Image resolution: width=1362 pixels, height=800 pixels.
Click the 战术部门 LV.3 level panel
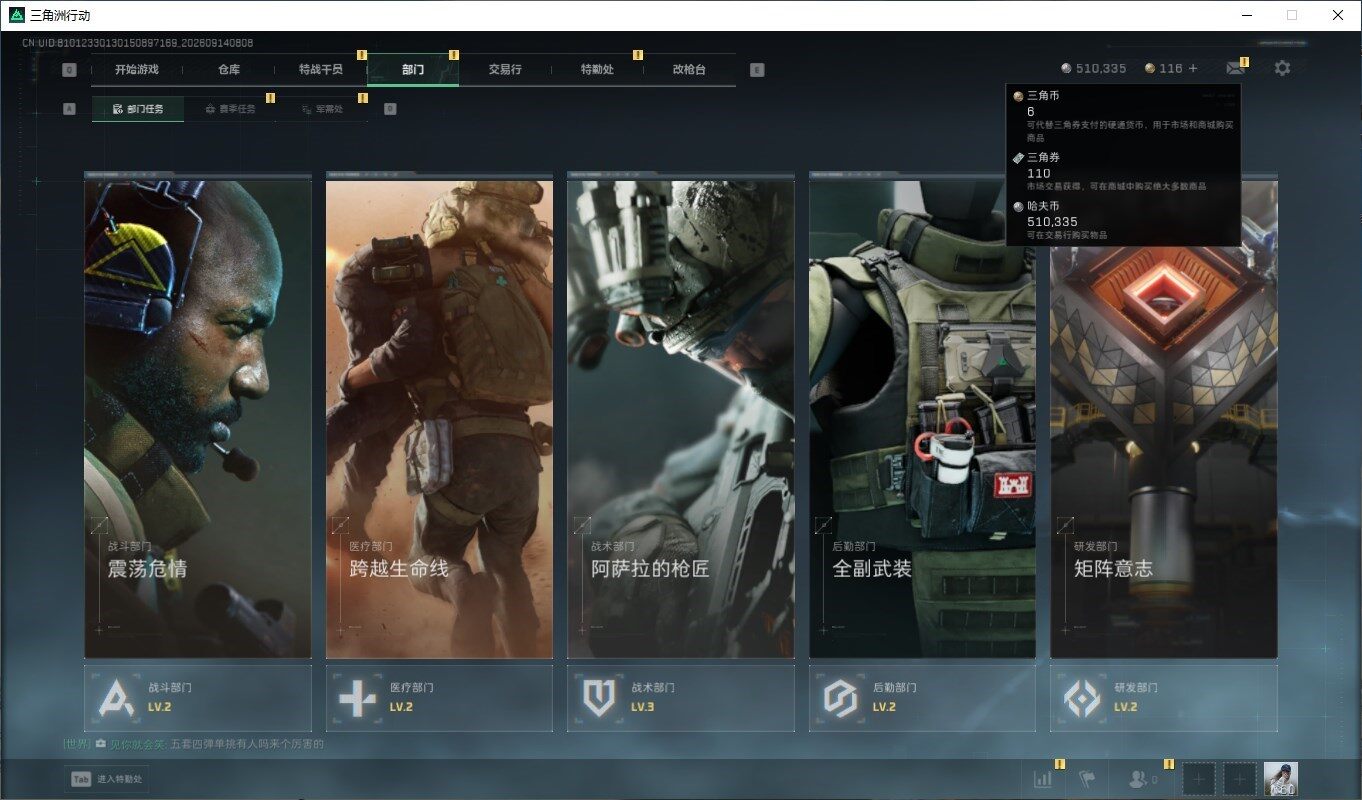coord(681,698)
